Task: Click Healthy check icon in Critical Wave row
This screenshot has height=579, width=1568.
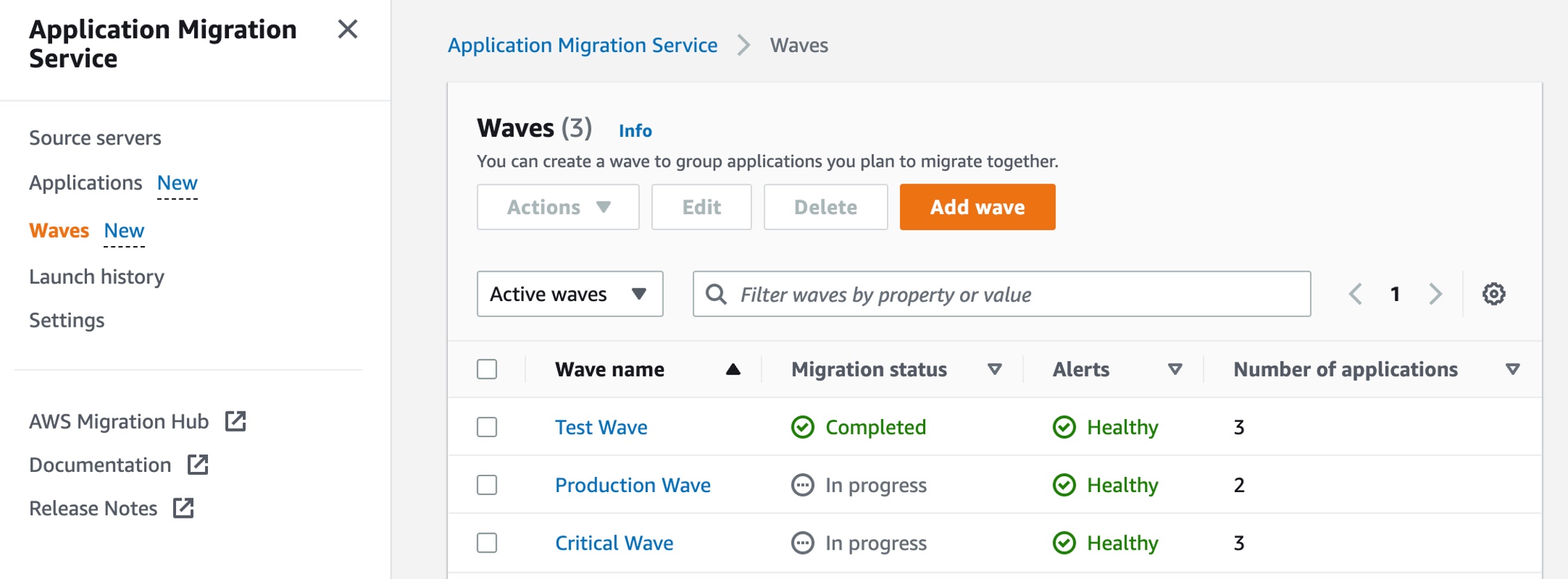Action: tap(1064, 542)
